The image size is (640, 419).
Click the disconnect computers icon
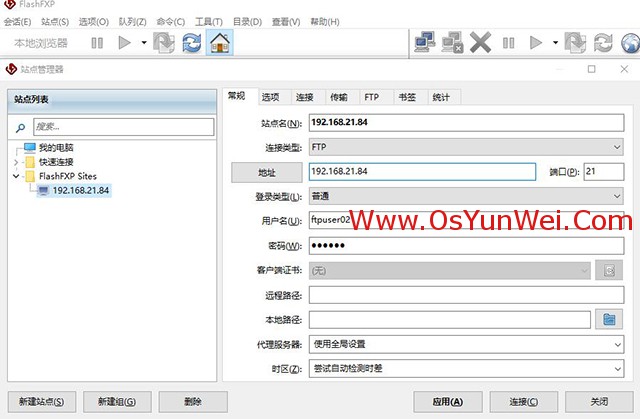point(452,42)
